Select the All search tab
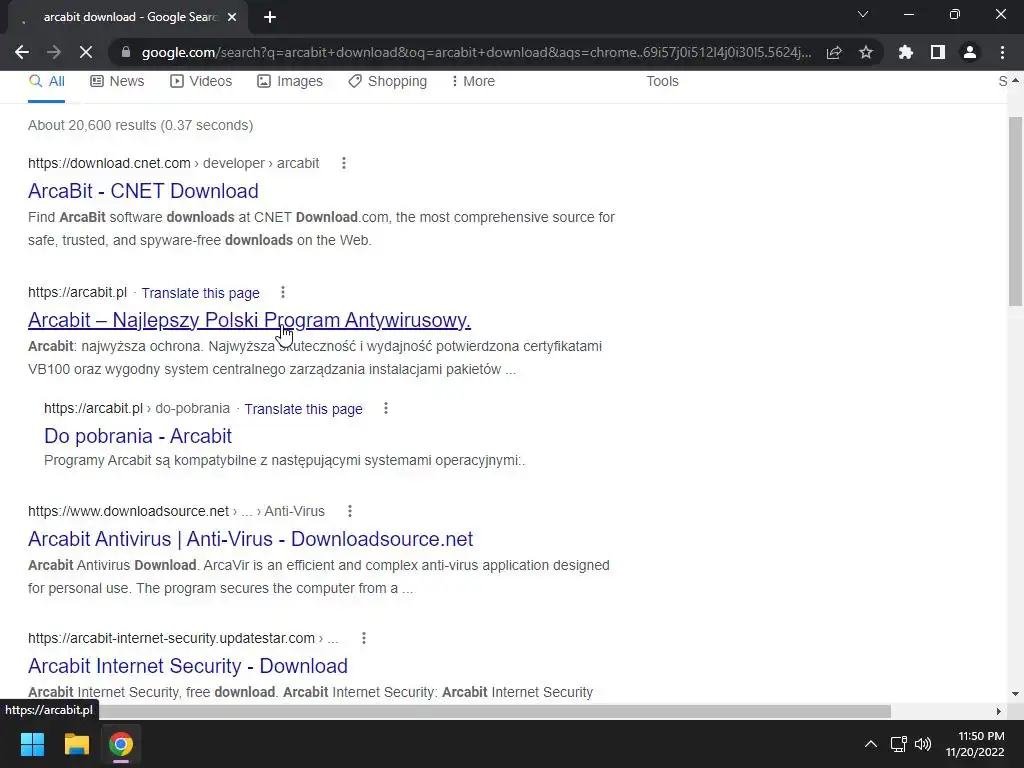Image resolution: width=1024 pixels, height=768 pixels. tap(46, 82)
